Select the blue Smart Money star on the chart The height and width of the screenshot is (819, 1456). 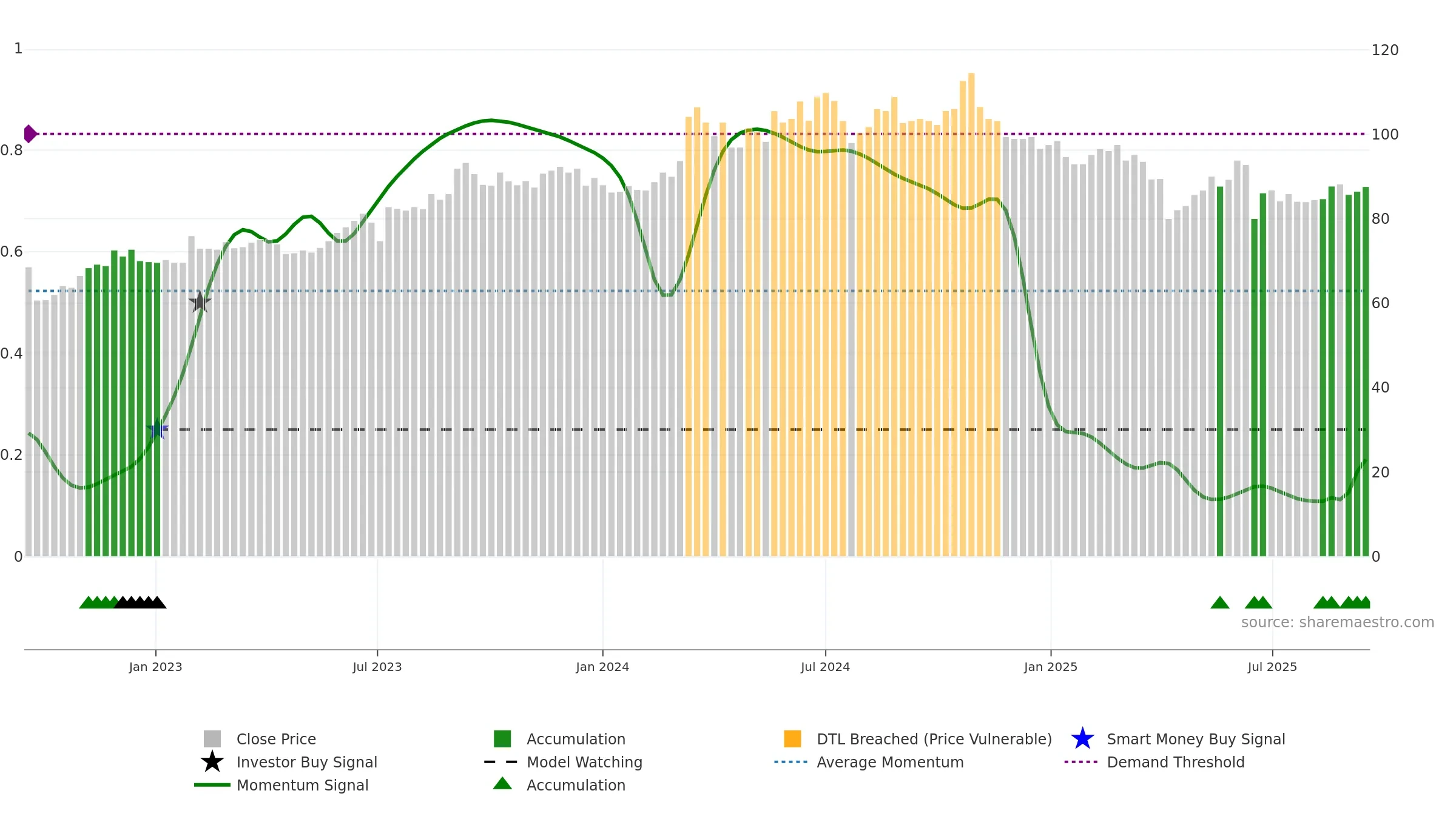157,429
